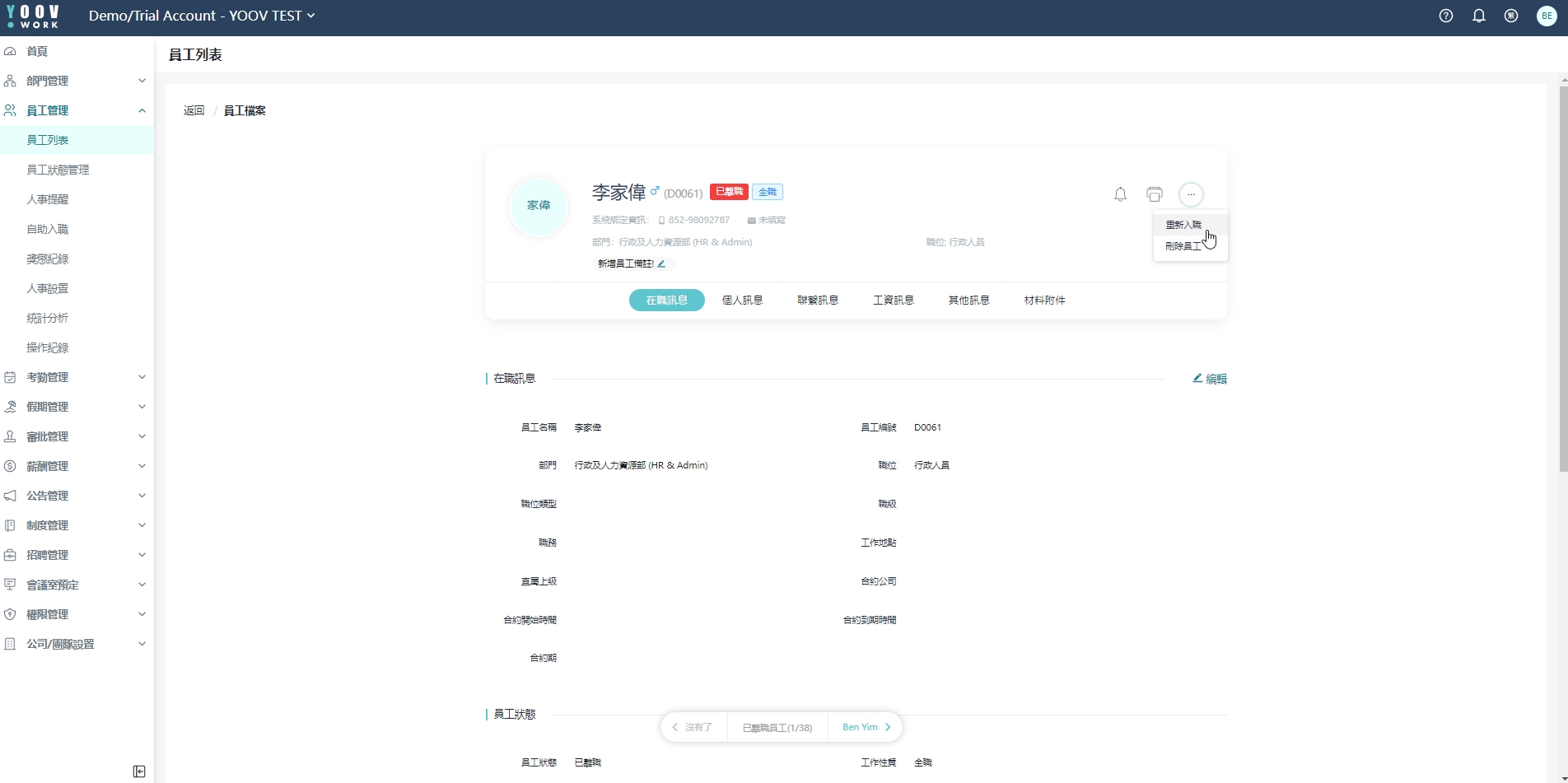Open the three-dot more options button

[x=1191, y=194]
